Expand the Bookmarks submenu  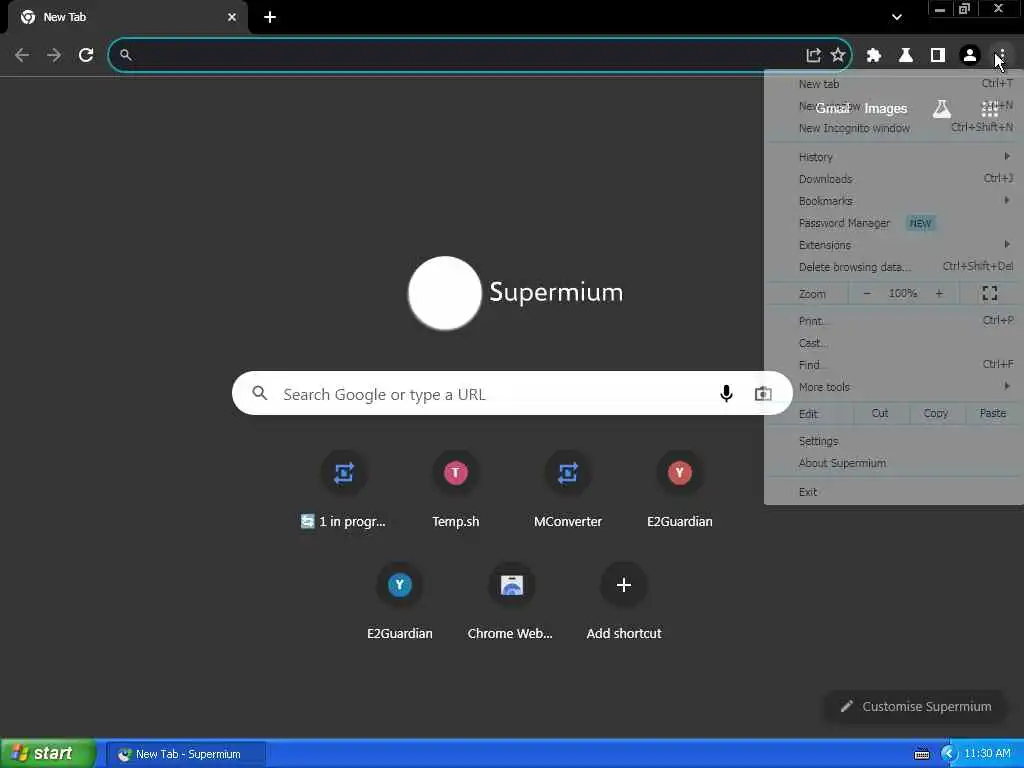tap(895, 200)
